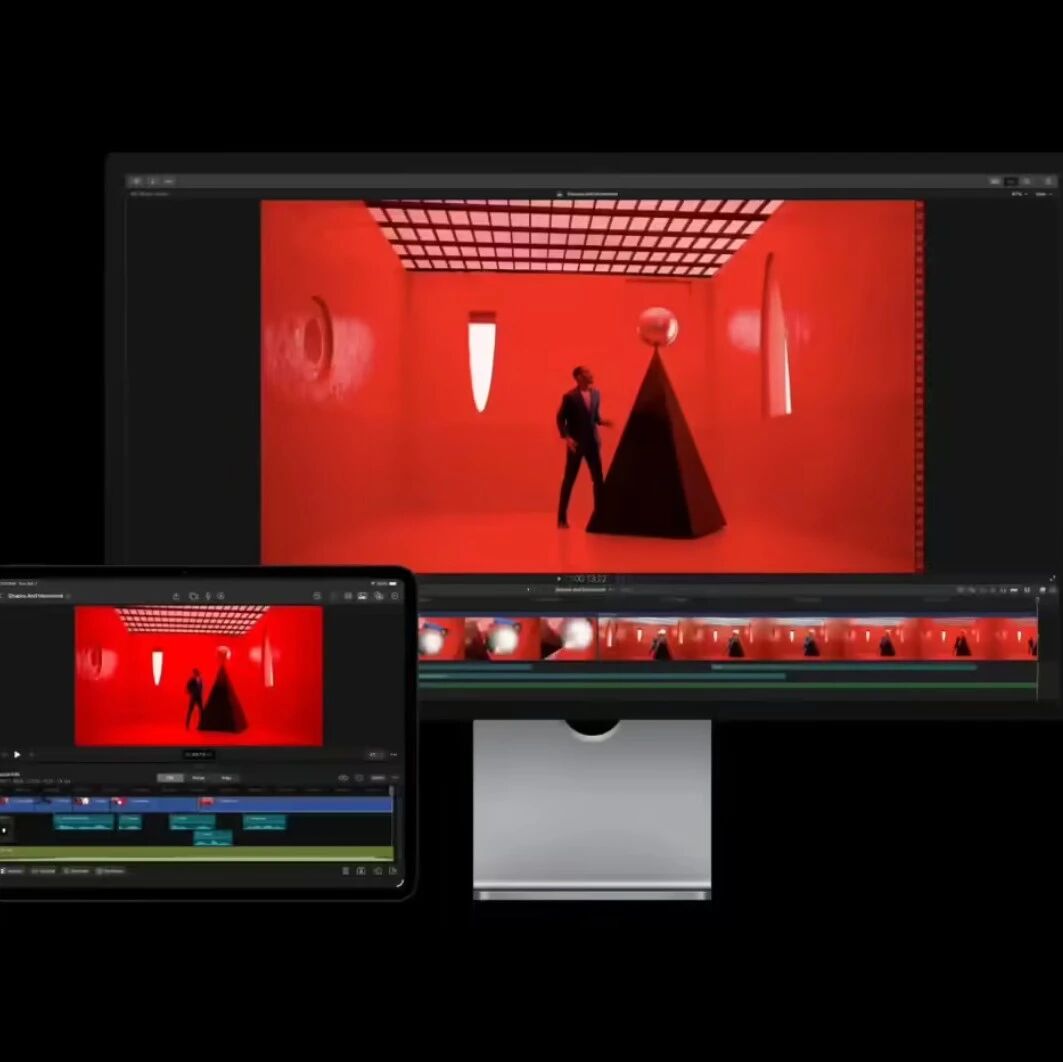
Task: Open the grid browser icon on iPad toolbar
Action: [x=348, y=596]
